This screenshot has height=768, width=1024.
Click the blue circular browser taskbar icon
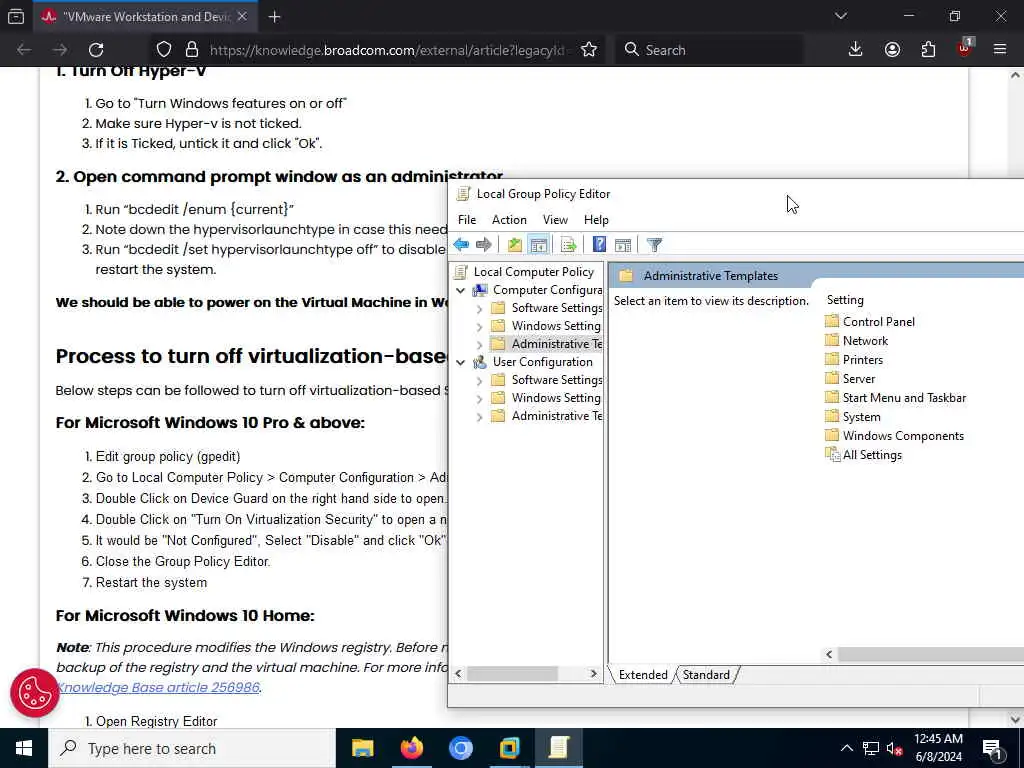460,748
